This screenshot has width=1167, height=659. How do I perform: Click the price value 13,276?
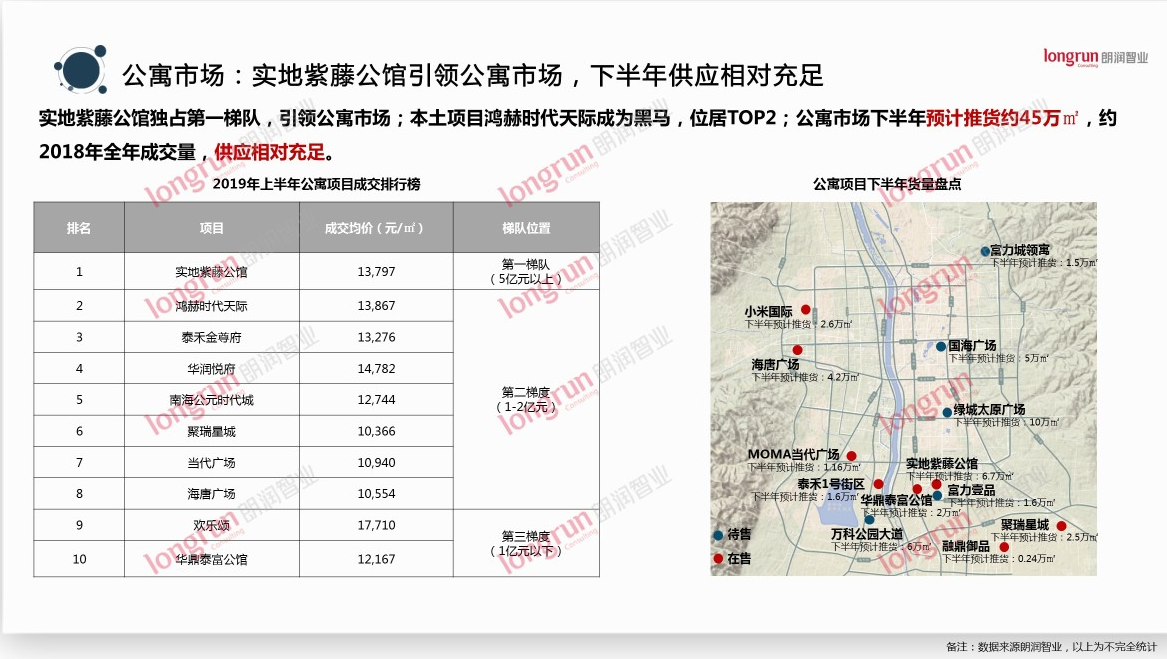tap(376, 337)
